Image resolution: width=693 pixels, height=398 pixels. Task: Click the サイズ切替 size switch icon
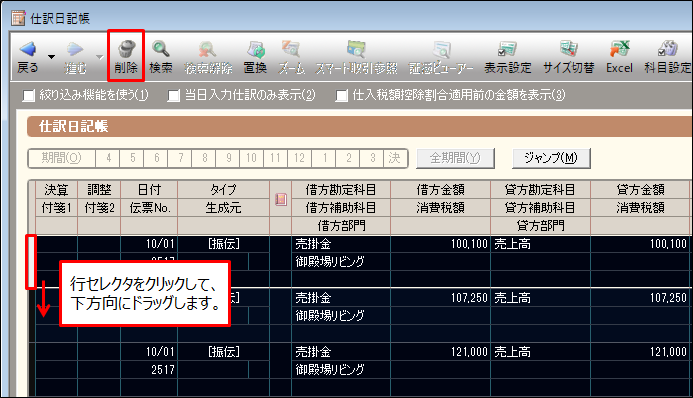568,49
